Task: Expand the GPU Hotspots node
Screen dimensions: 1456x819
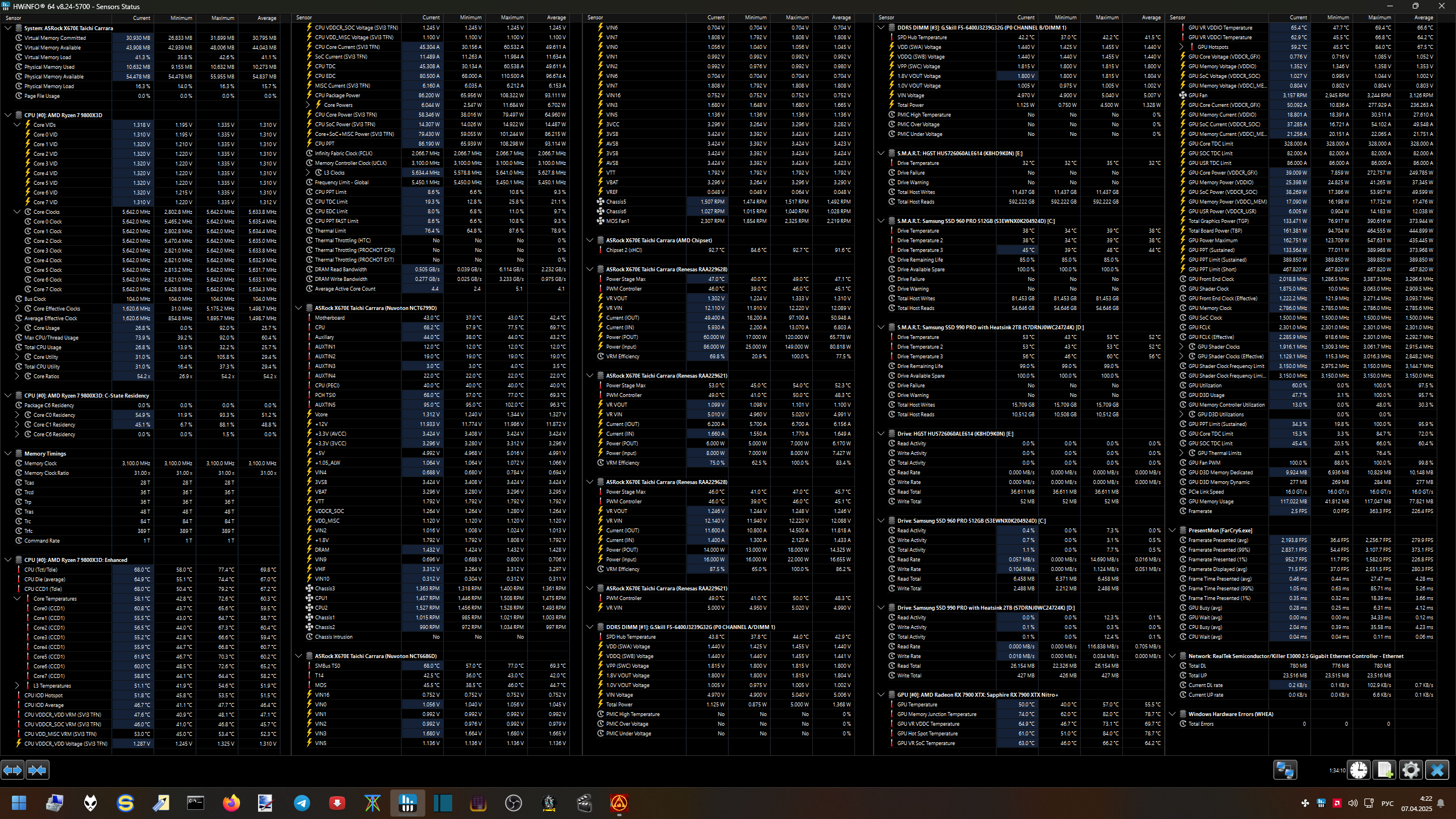Action: (x=1181, y=47)
